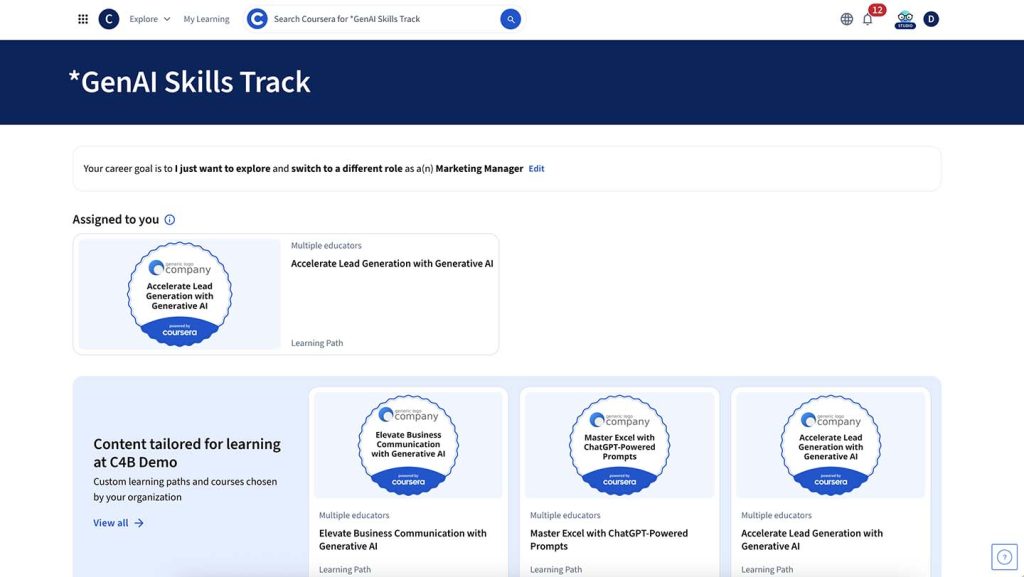Click View all link with arrow

[118, 523]
